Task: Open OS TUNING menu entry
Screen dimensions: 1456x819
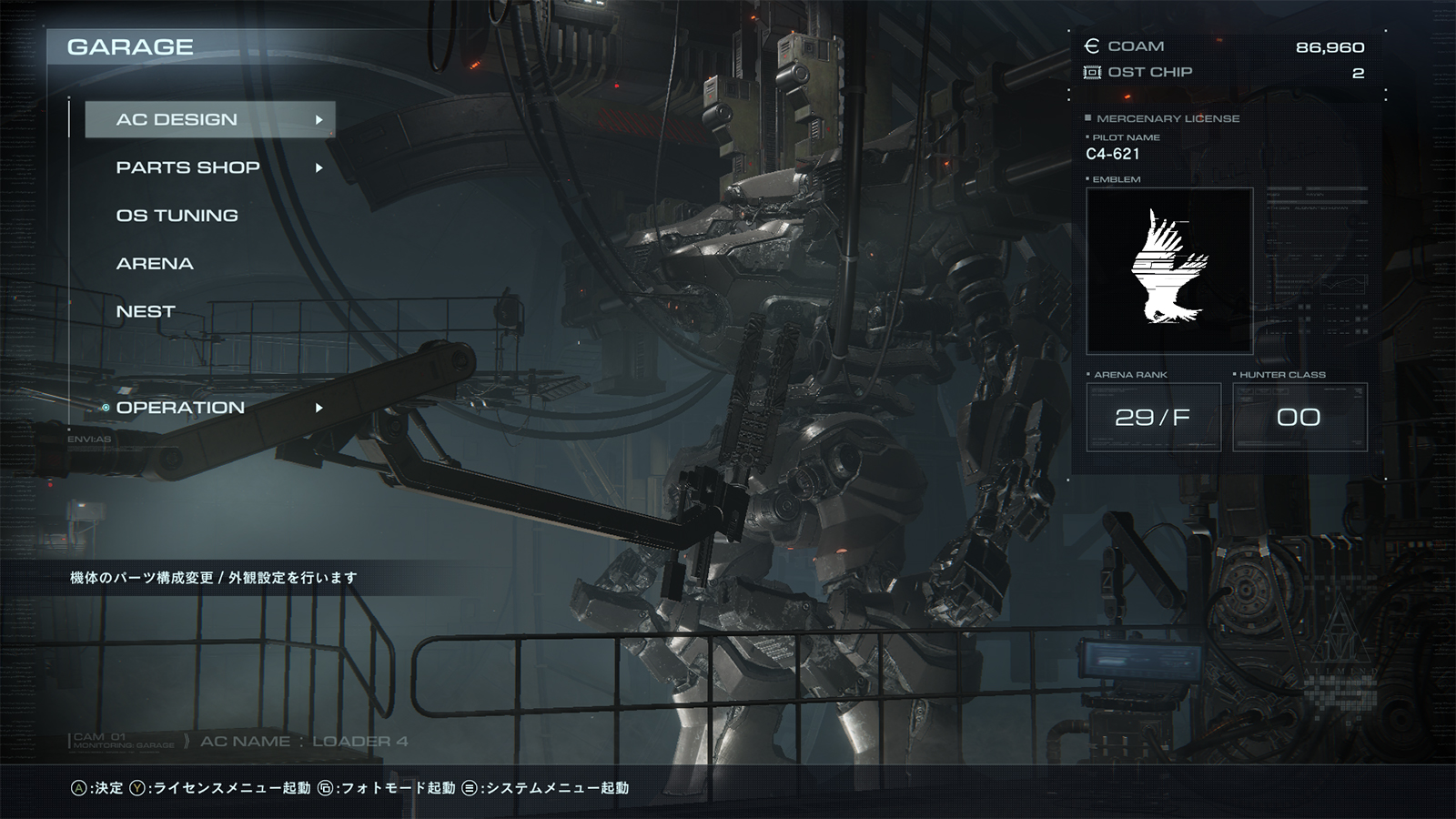Action: coord(177,216)
